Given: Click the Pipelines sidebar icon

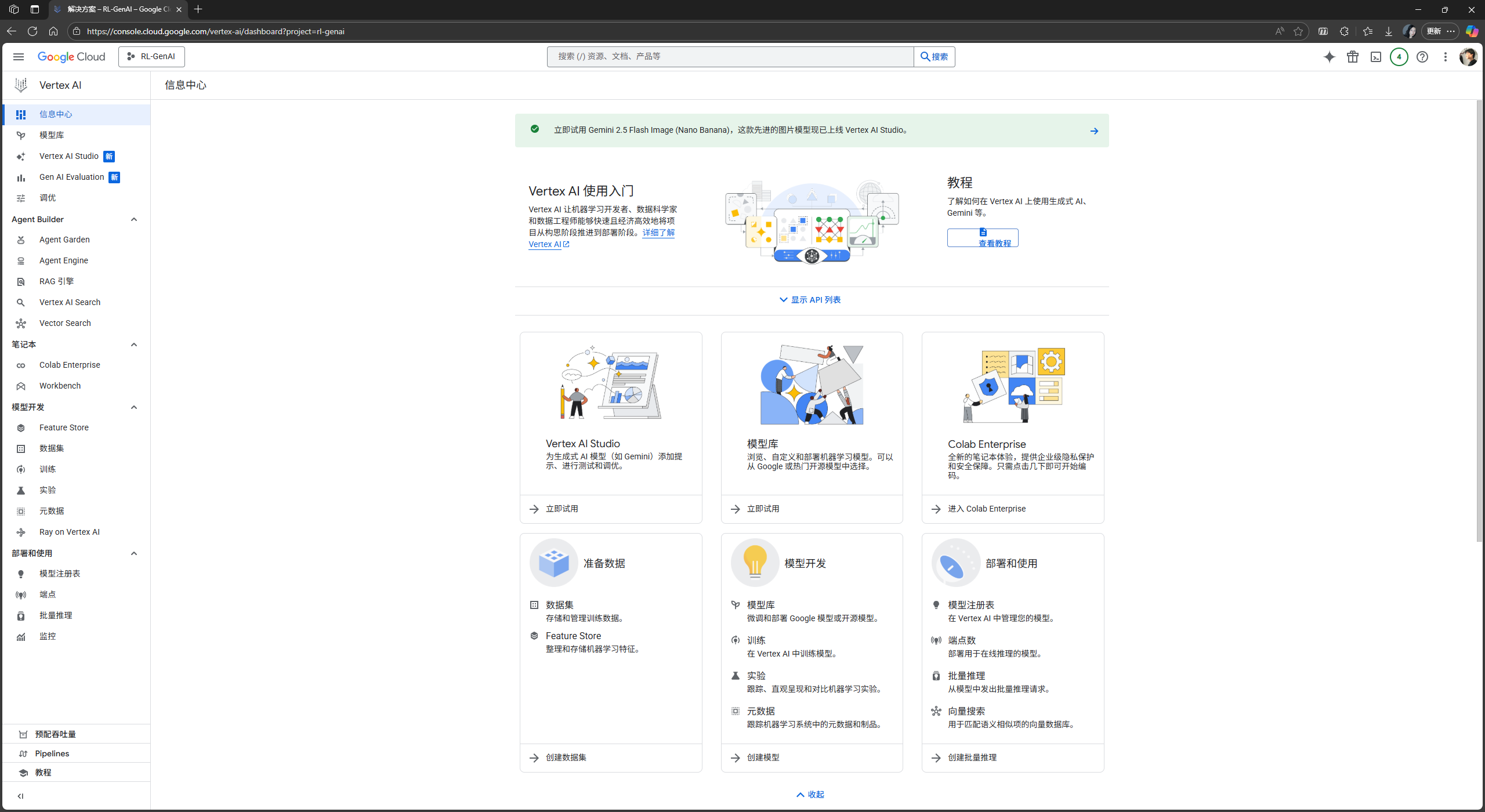Looking at the screenshot, I should (x=23, y=753).
